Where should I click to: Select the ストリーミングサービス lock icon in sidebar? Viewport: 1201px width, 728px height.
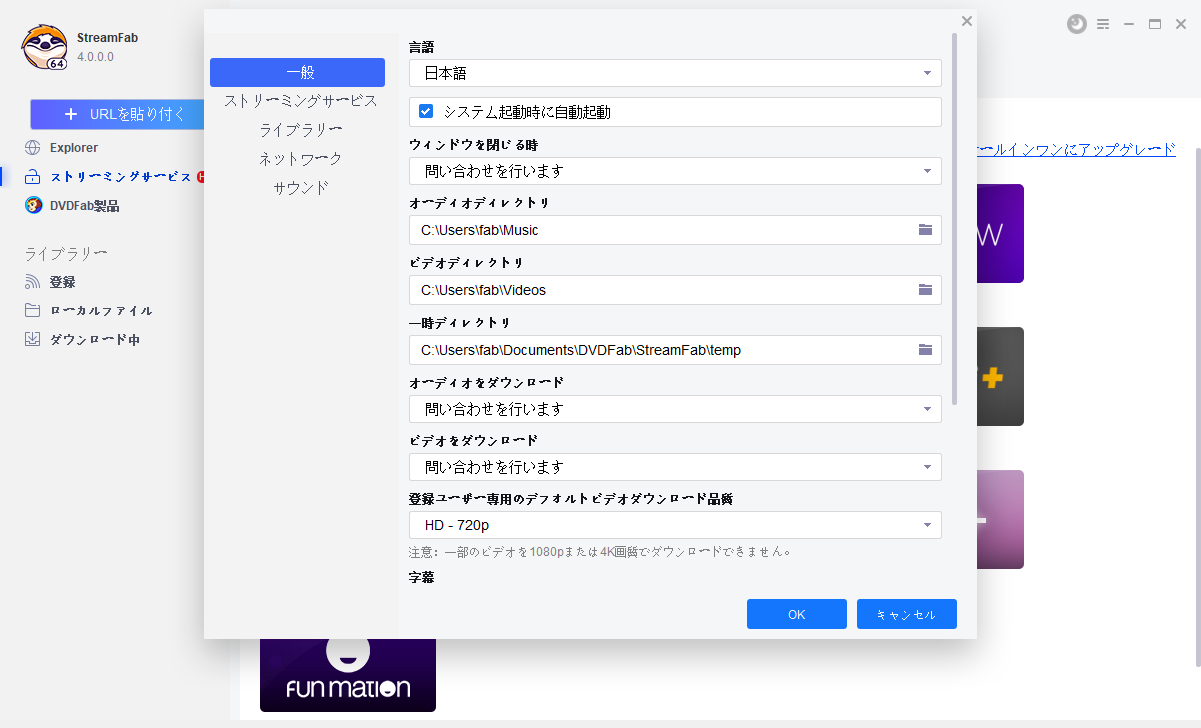pos(33,177)
